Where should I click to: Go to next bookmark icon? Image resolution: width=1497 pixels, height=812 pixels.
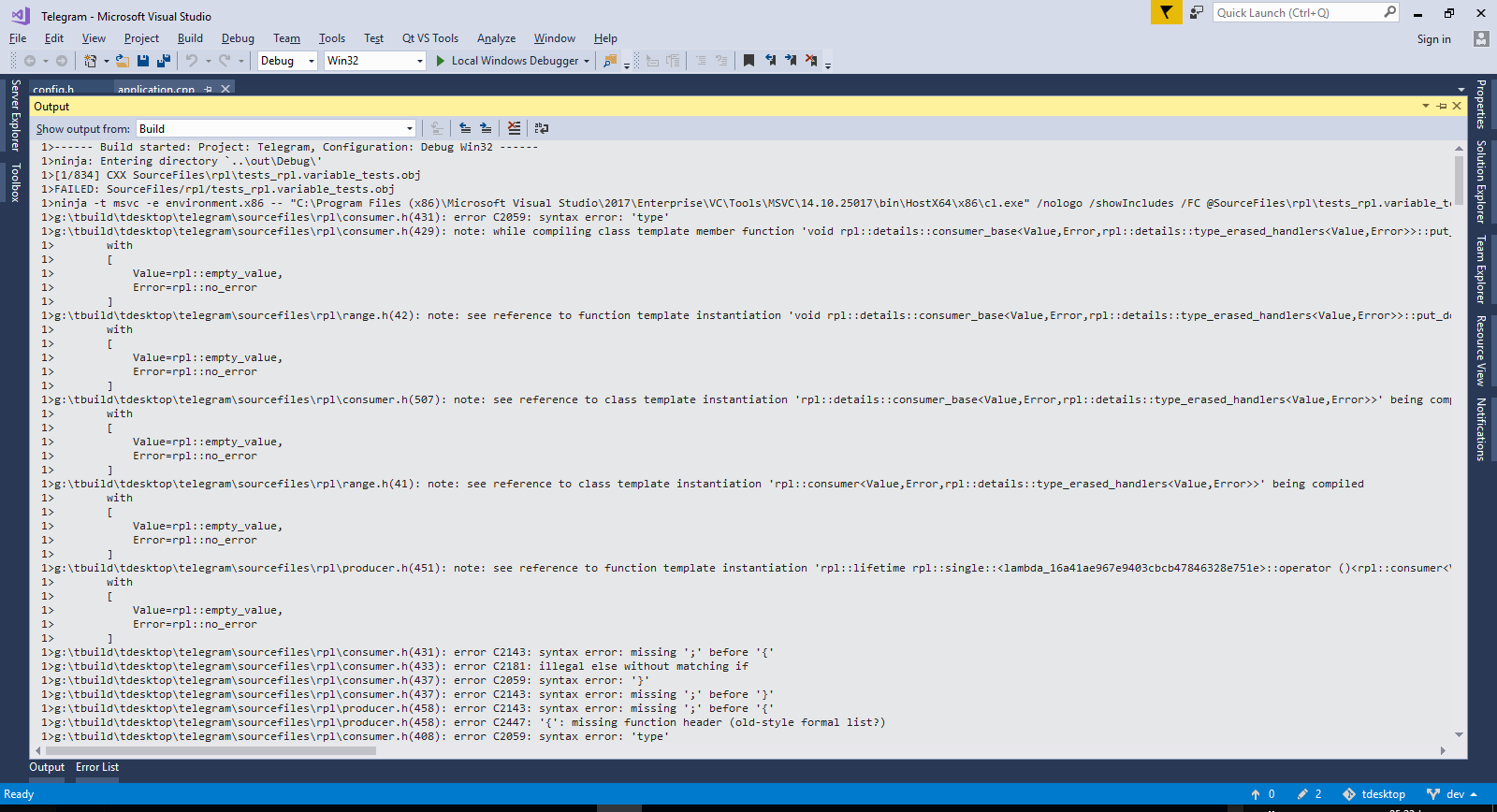tap(791, 61)
